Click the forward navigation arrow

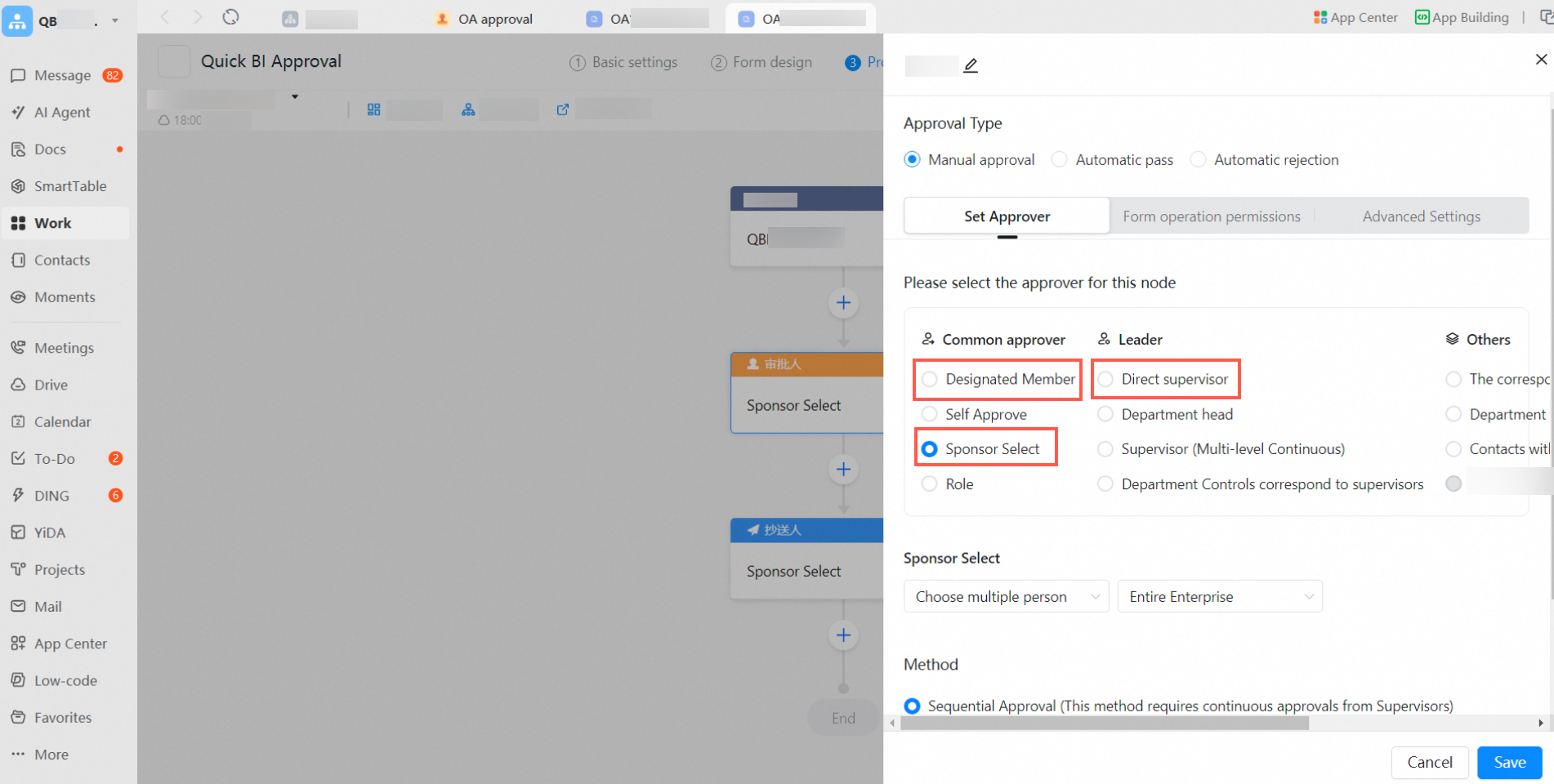click(x=198, y=17)
